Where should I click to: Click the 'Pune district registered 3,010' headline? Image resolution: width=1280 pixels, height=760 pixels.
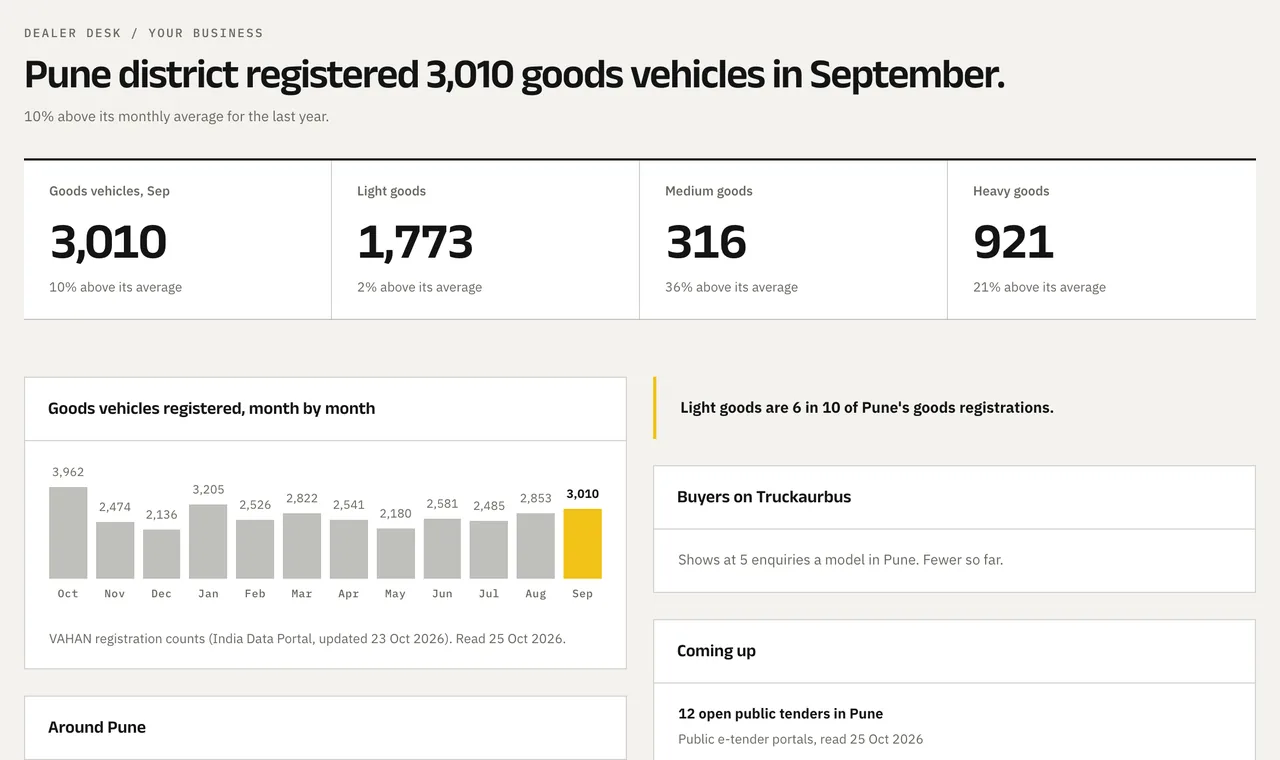514,75
